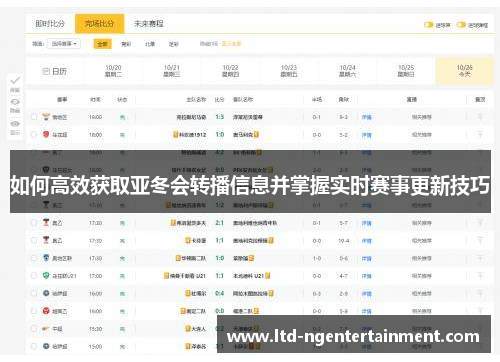This screenshot has height=362, width=500.
Task: Select the 10/23 date tab
Action: (x=289, y=71)
